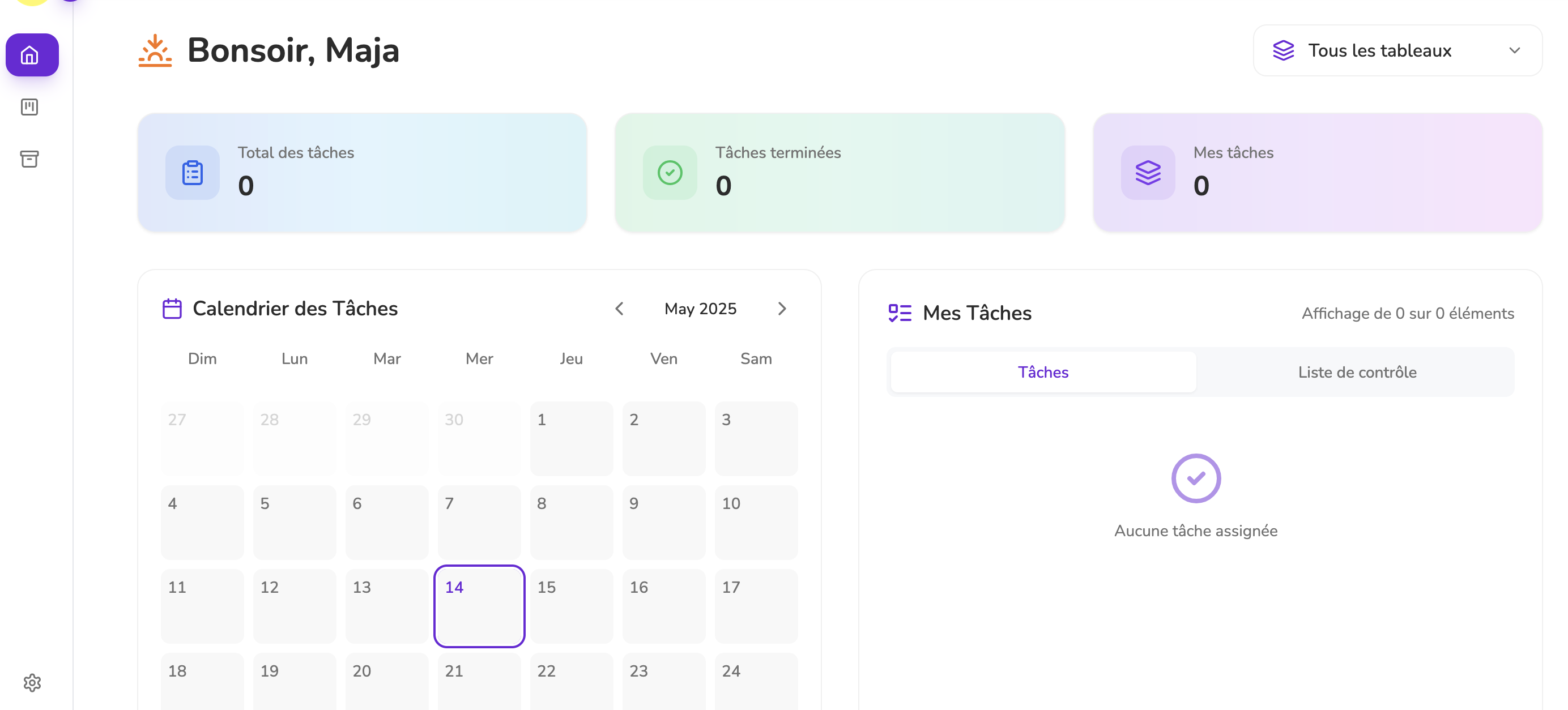Select May 17 in the calendar
The width and height of the screenshot is (1568, 710).
click(756, 606)
